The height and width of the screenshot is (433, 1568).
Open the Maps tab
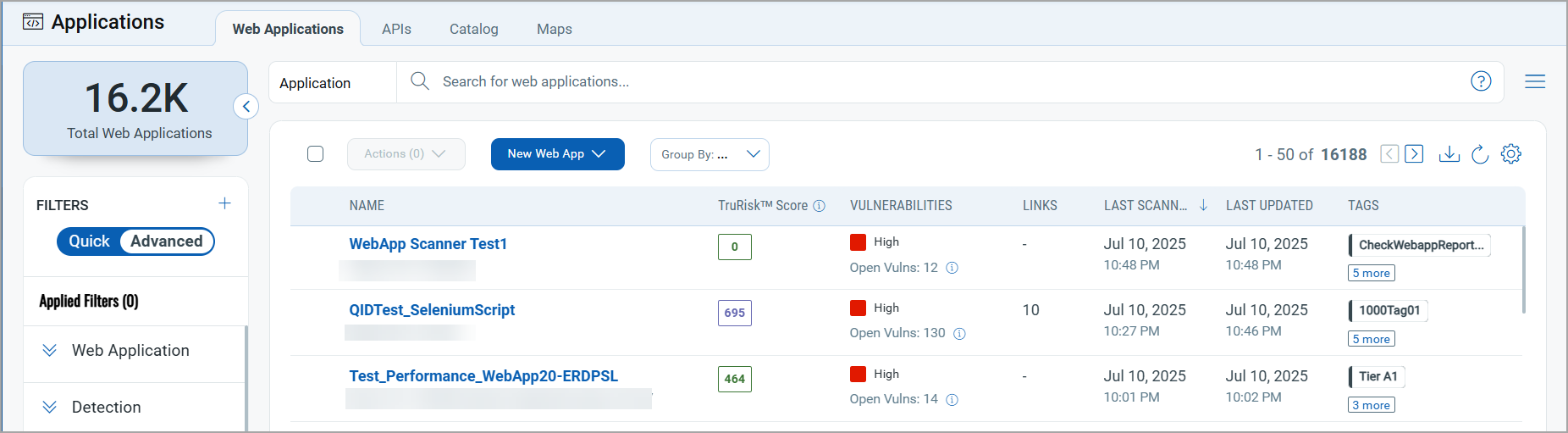[x=554, y=29]
